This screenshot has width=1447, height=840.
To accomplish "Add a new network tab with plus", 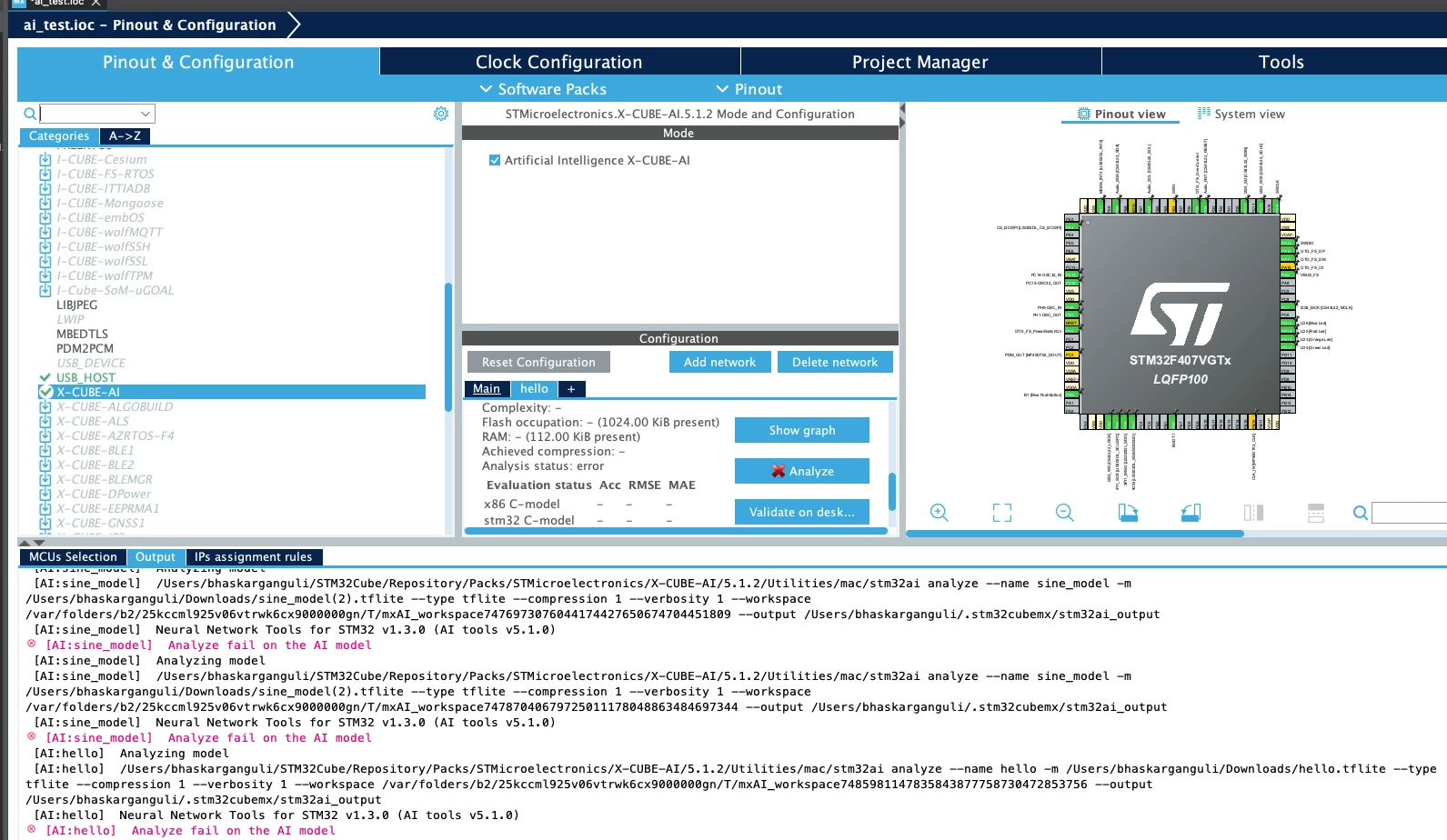I will 572,389.
